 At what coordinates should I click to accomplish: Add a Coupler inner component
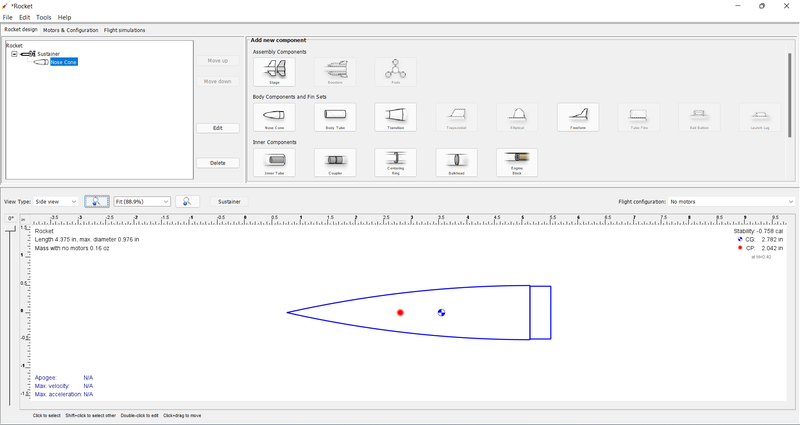(335, 163)
